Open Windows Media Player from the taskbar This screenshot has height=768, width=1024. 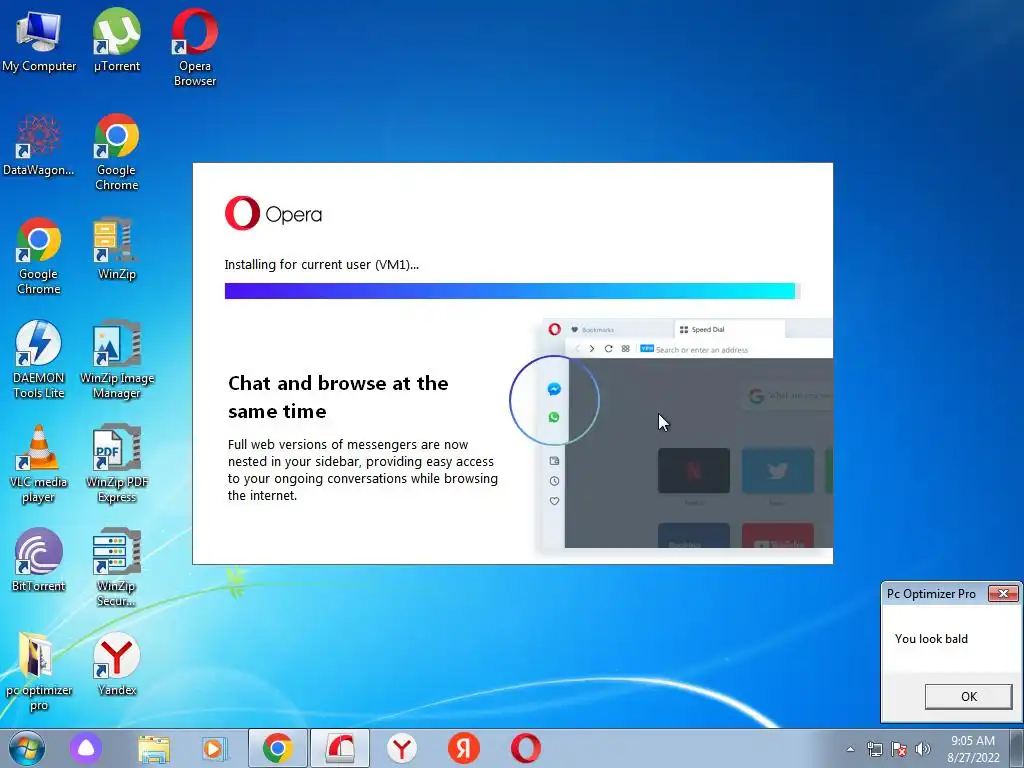click(x=215, y=748)
